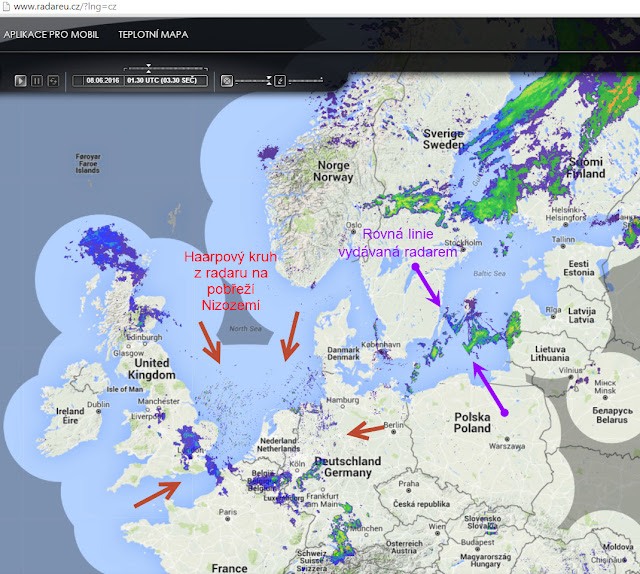
Task: Click the 'North Sea' map label
Action: tap(245, 329)
